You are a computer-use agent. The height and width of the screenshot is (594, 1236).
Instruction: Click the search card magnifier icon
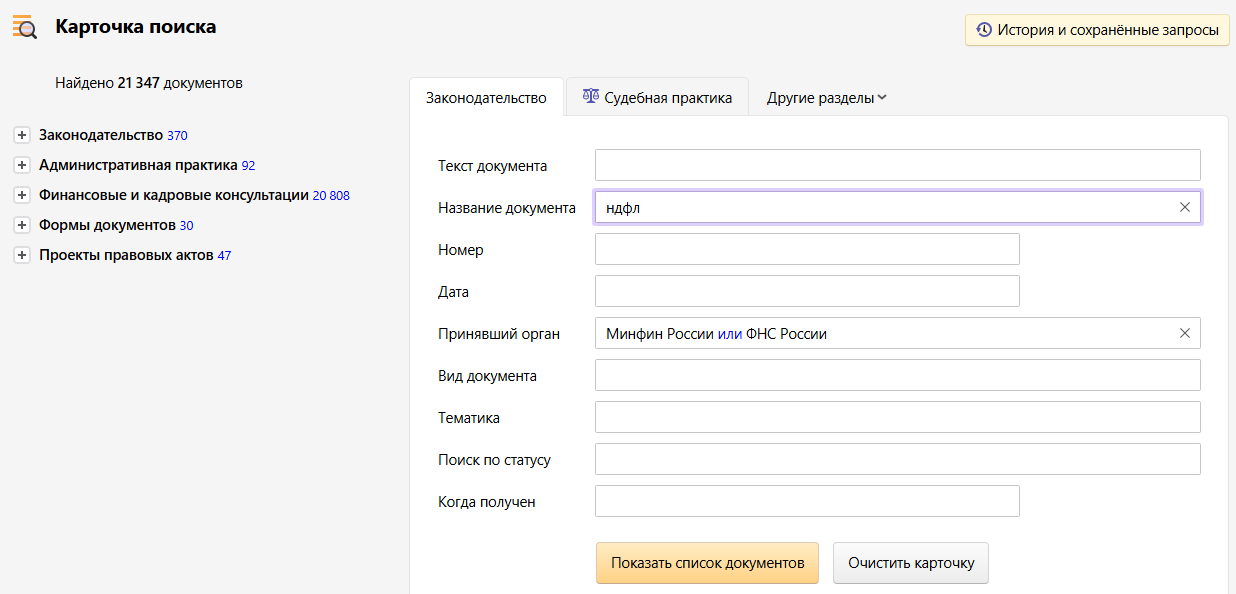(x=24, y=28)
